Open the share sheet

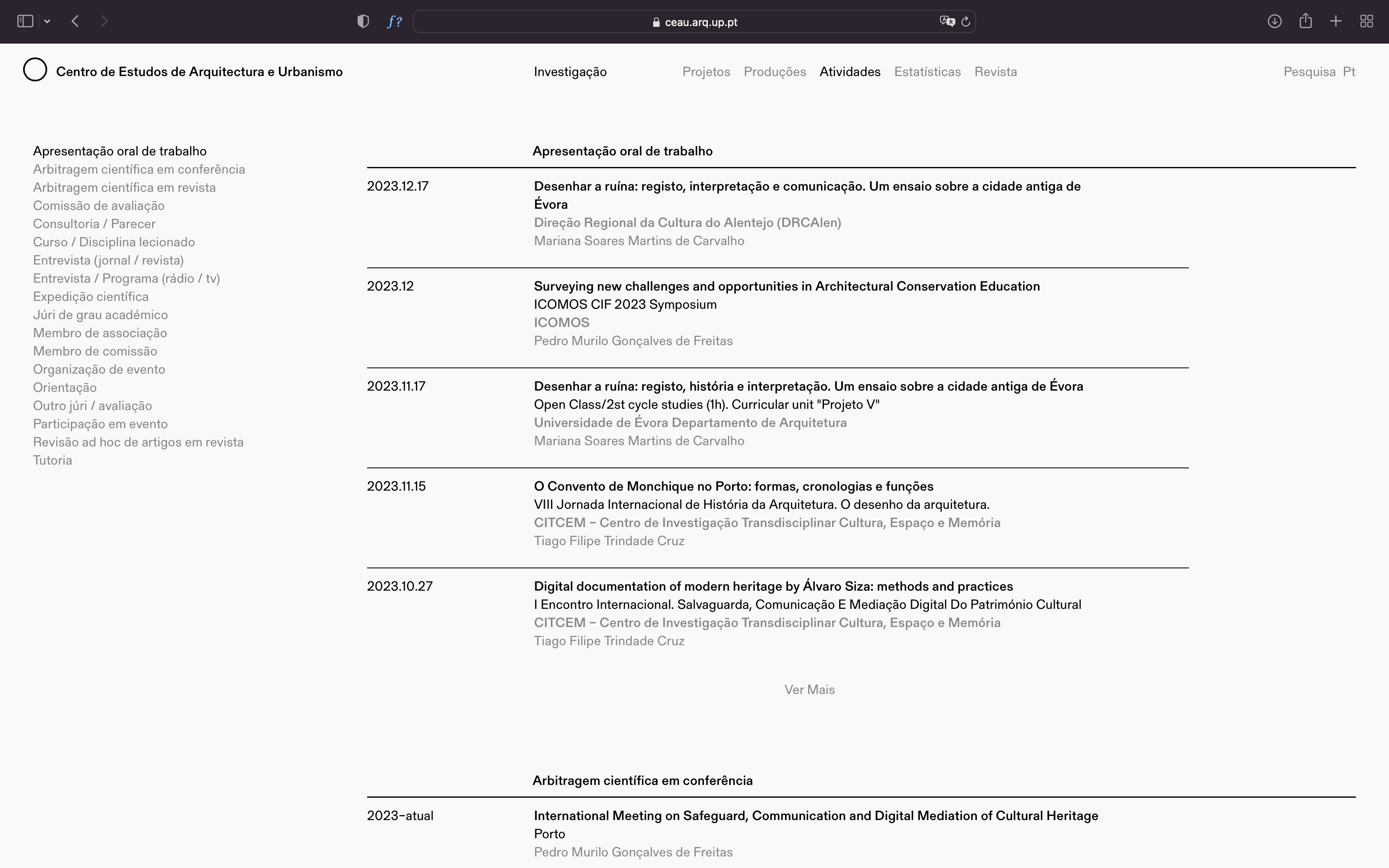1305,21
